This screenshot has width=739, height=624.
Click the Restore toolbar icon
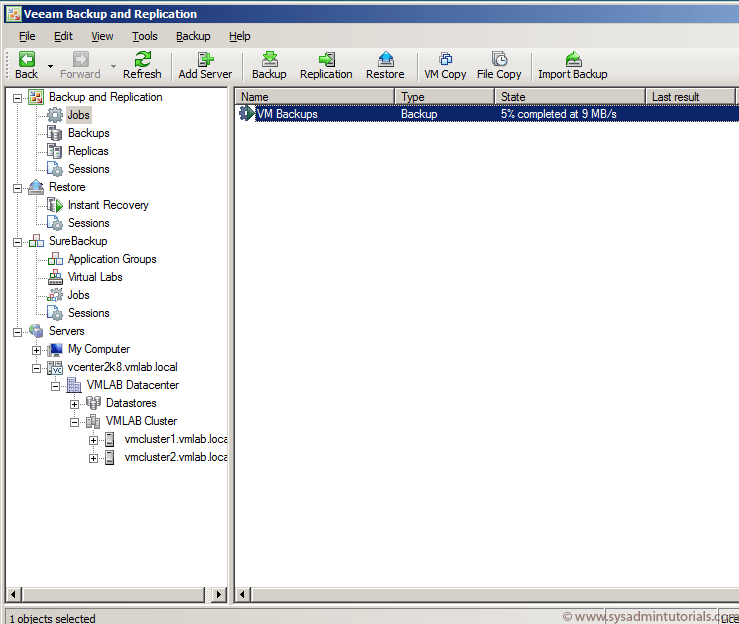[386, 59]
